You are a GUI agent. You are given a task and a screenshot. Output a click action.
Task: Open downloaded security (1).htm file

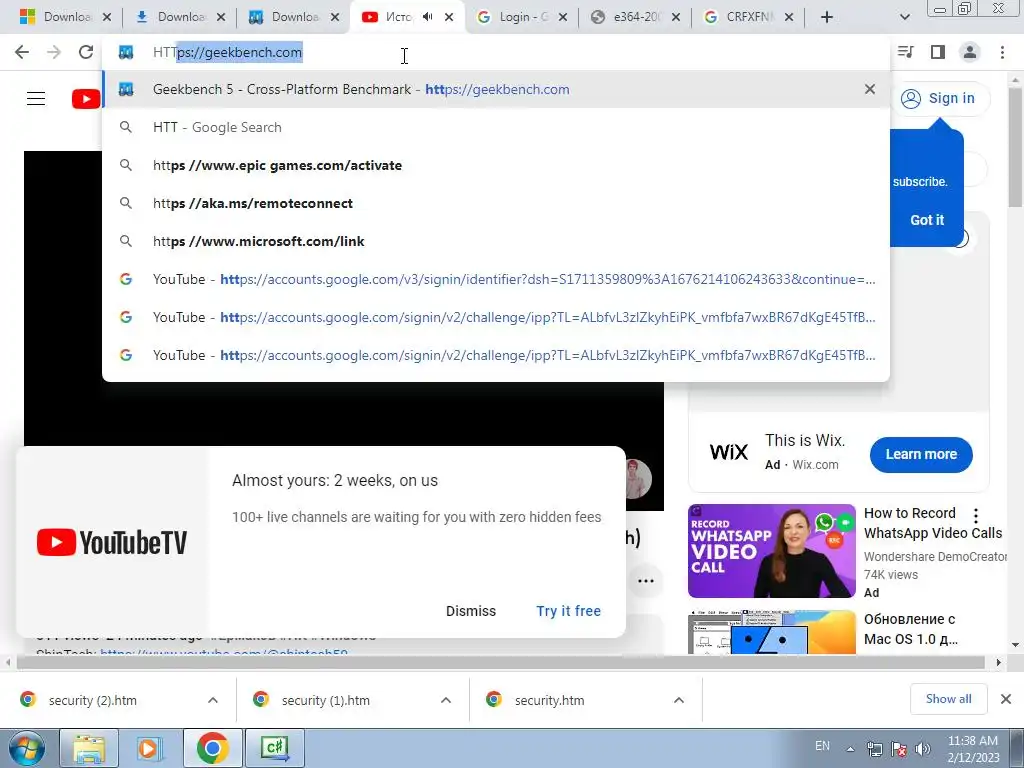click(x=326, y=700)
